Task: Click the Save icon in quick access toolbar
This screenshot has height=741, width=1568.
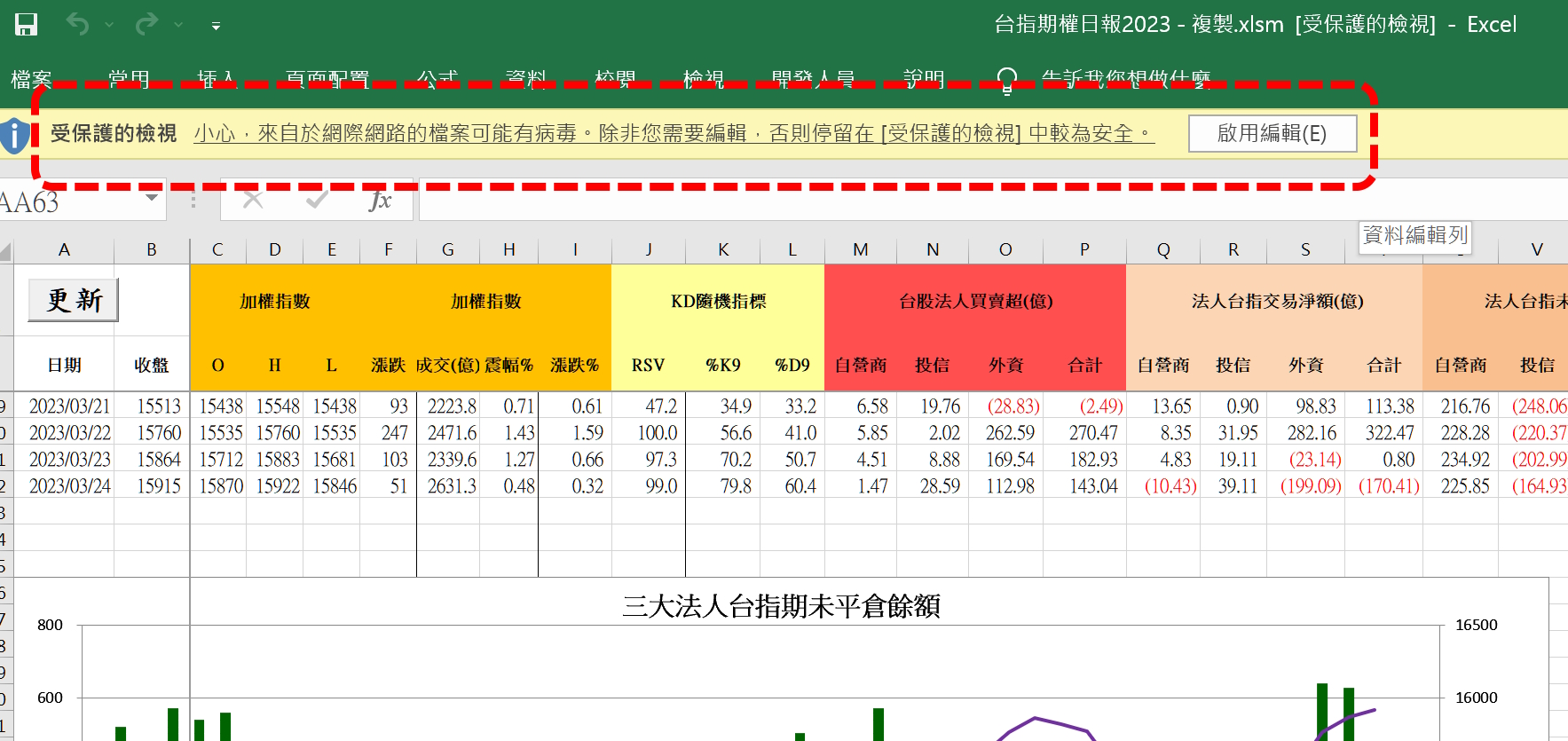Action: tap(27, 24)
